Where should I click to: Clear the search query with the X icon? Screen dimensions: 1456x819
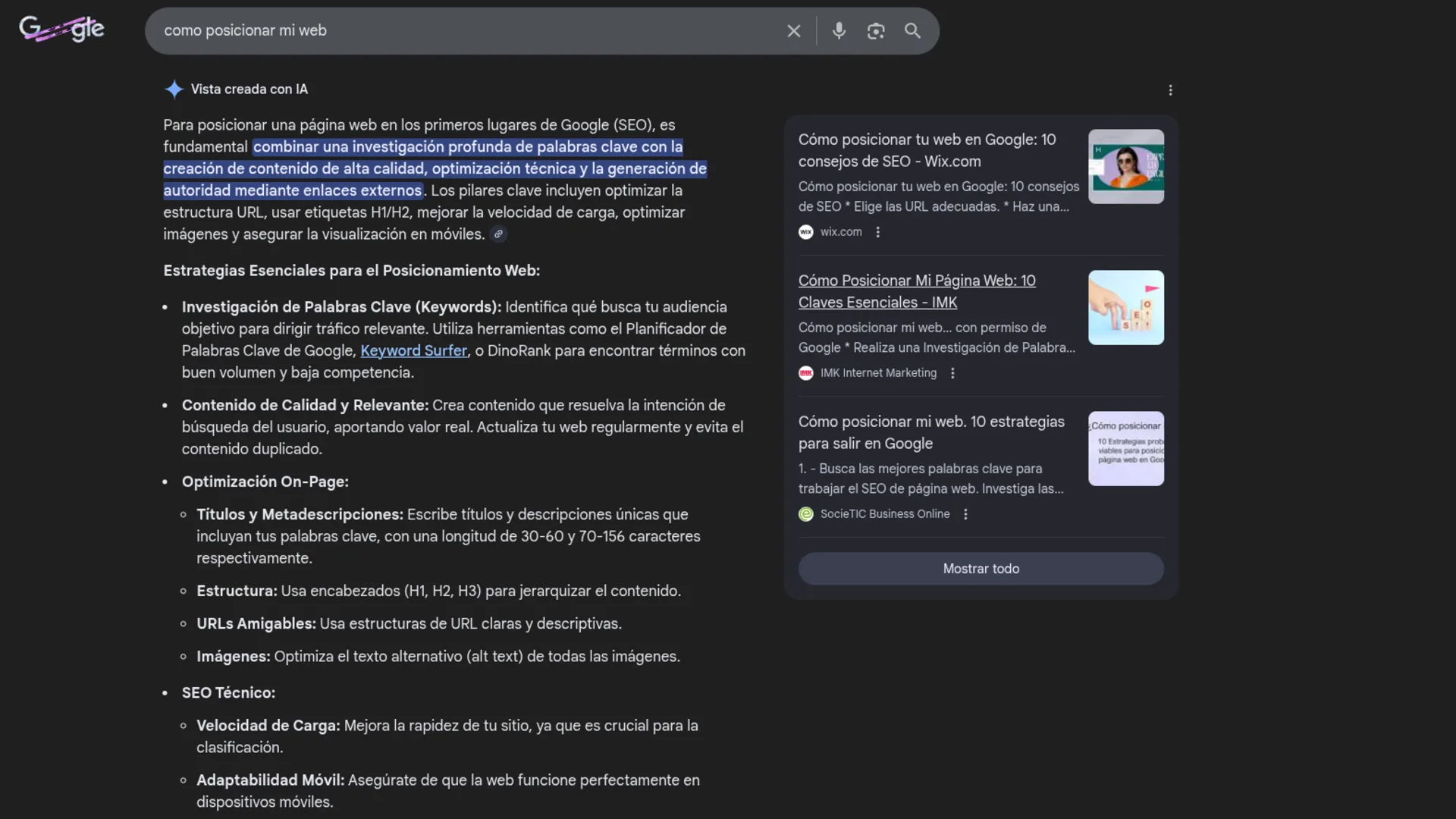pyautogui.click(x=793, y=31)
